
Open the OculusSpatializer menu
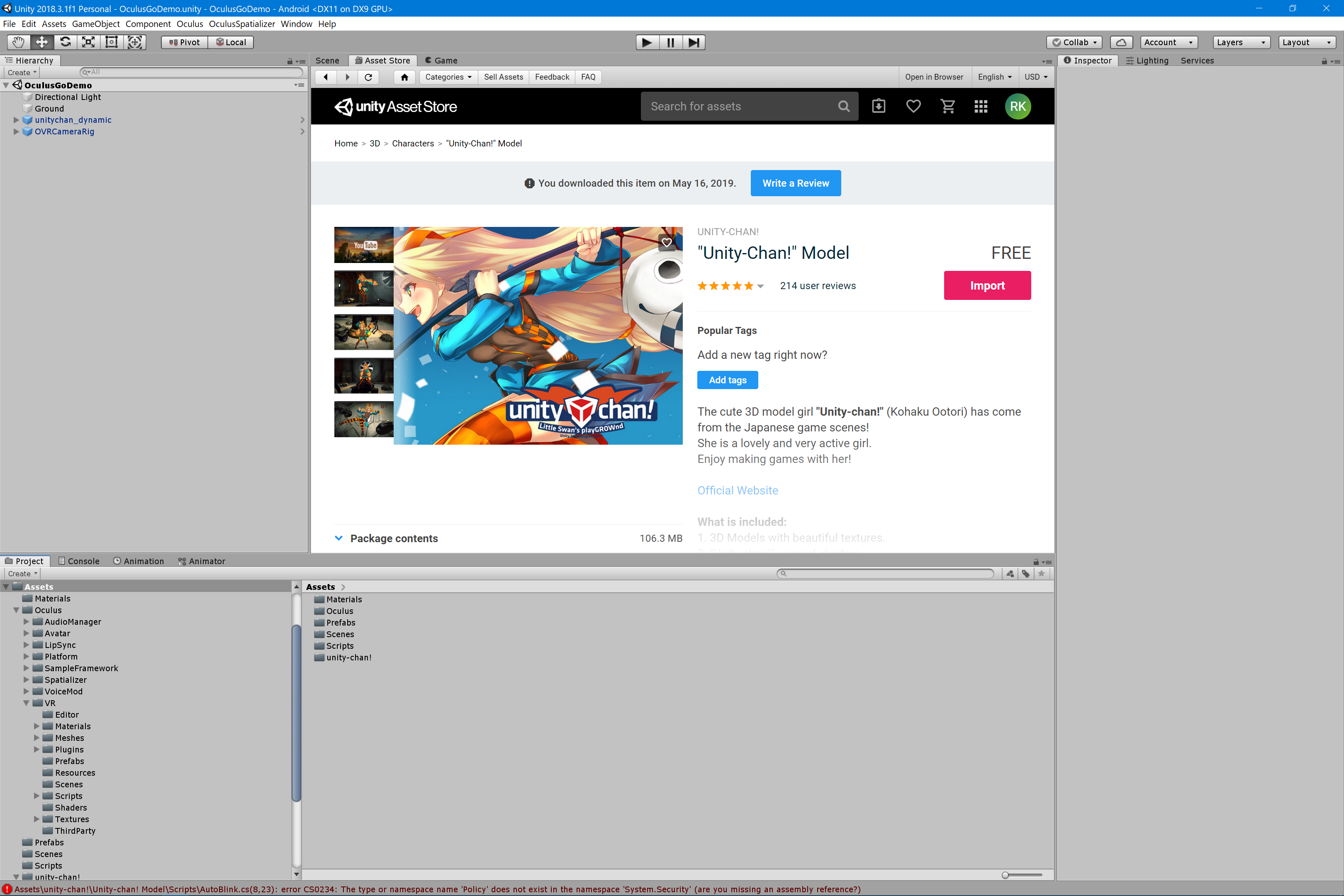(242, 24)
